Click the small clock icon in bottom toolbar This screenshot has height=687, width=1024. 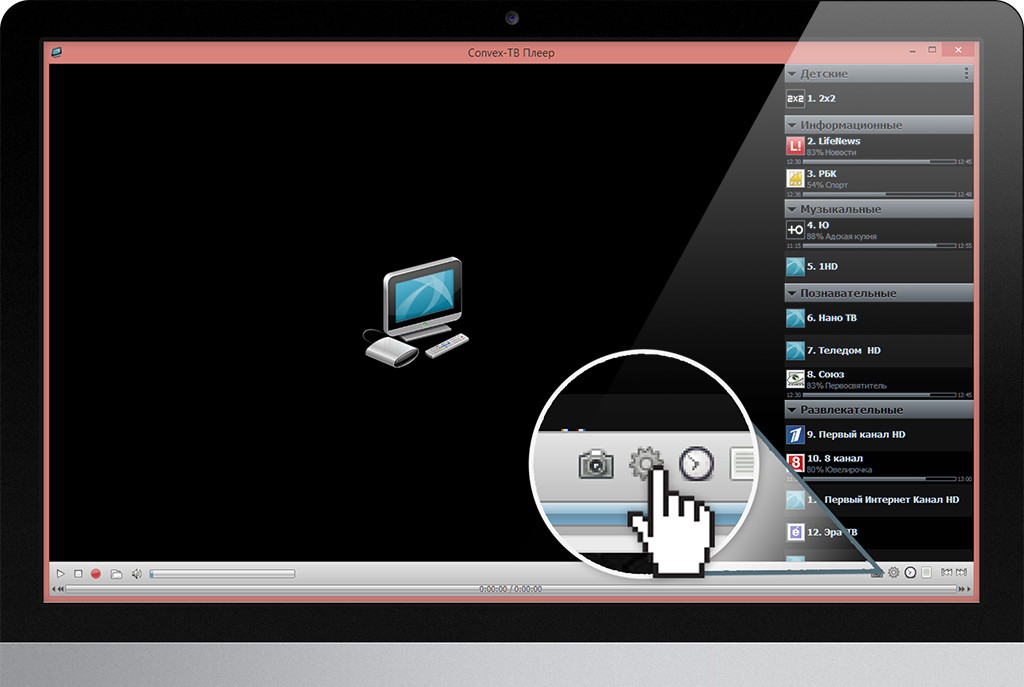pos(910,572)
